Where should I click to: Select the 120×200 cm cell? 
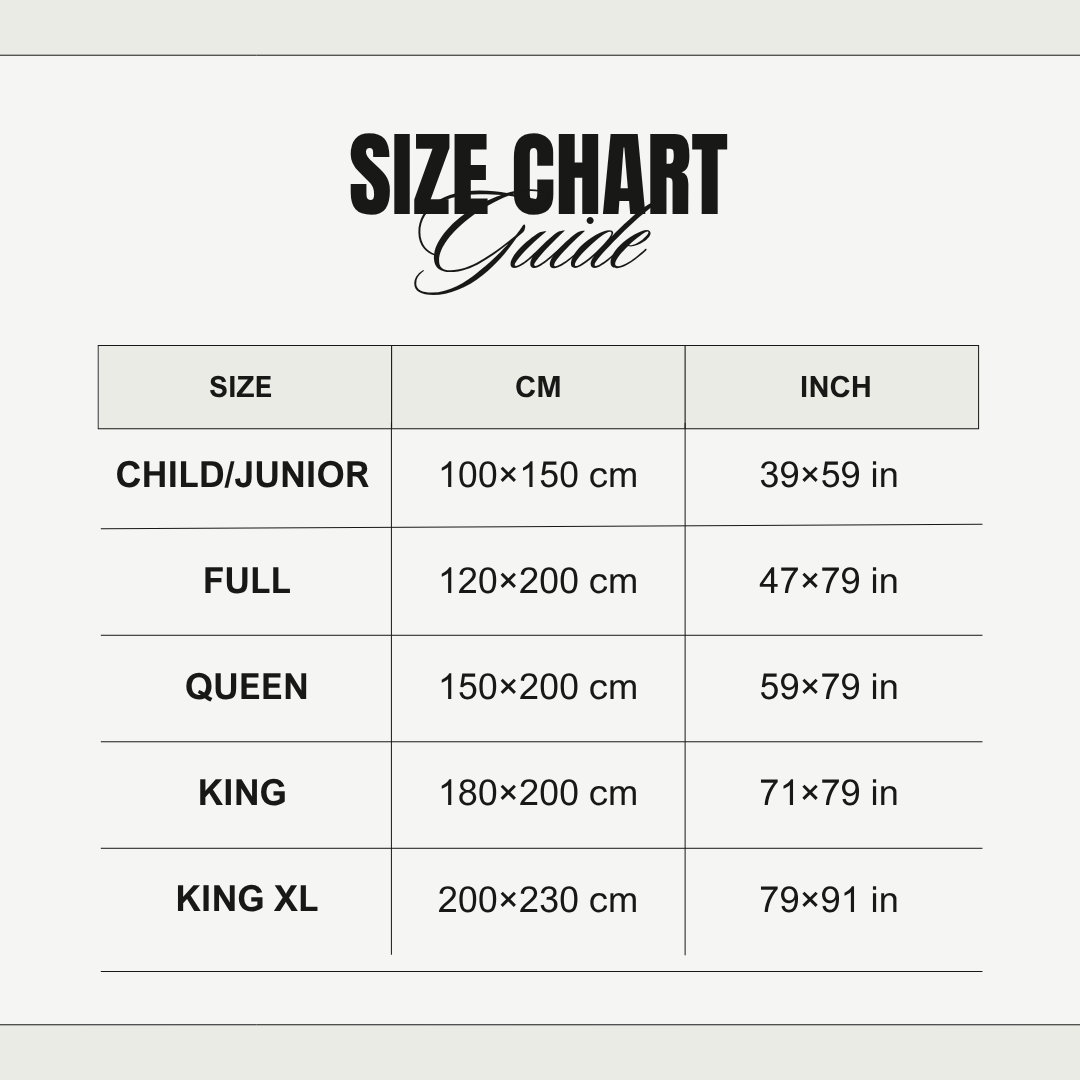tap(538, 581)
